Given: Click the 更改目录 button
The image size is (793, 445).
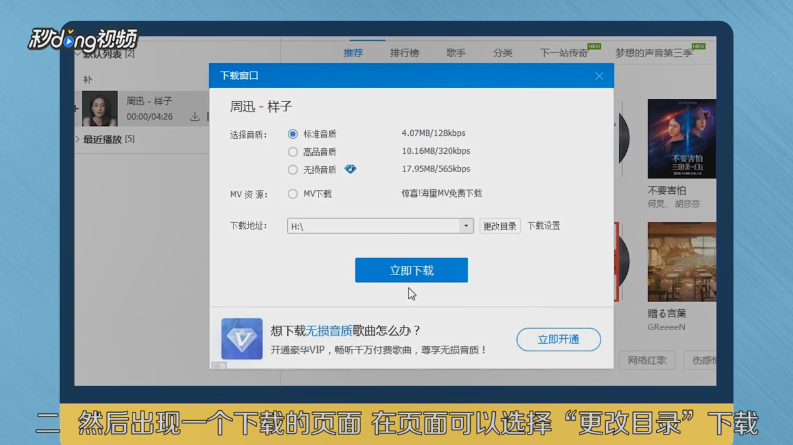Looking at the screenshot, I should pyautogui.click(x=500, y=226).
